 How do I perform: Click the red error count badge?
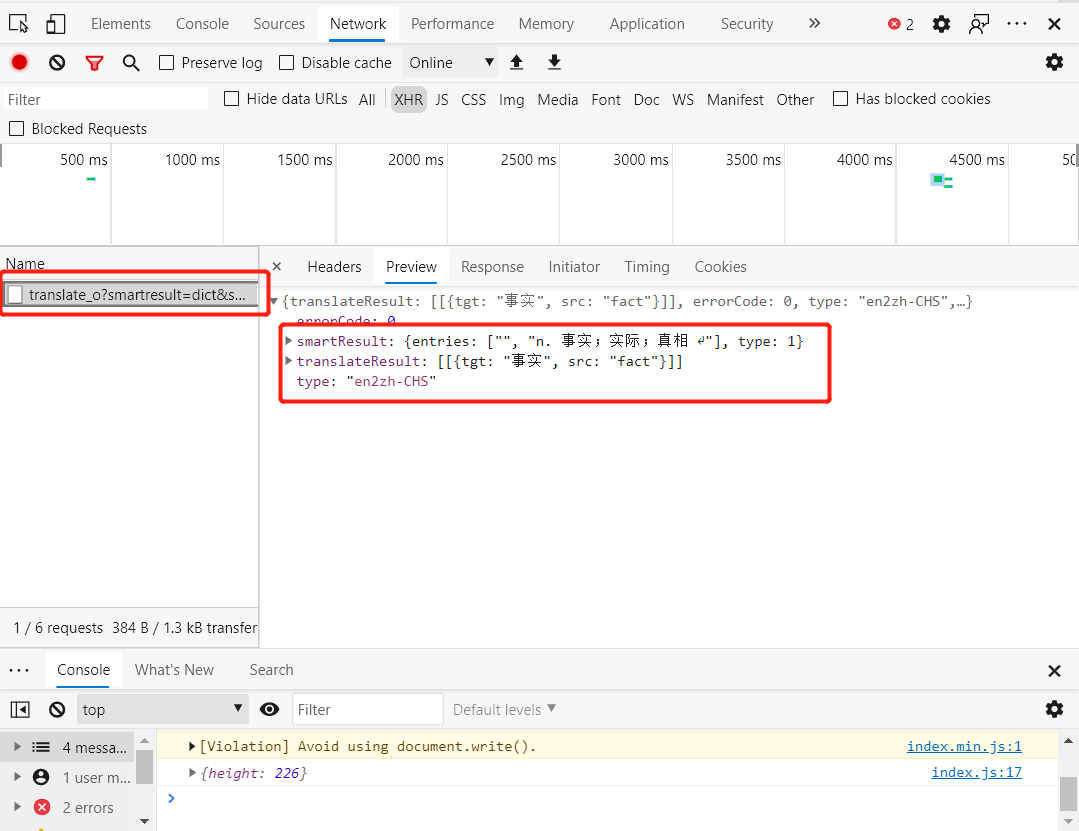(901, 24)
